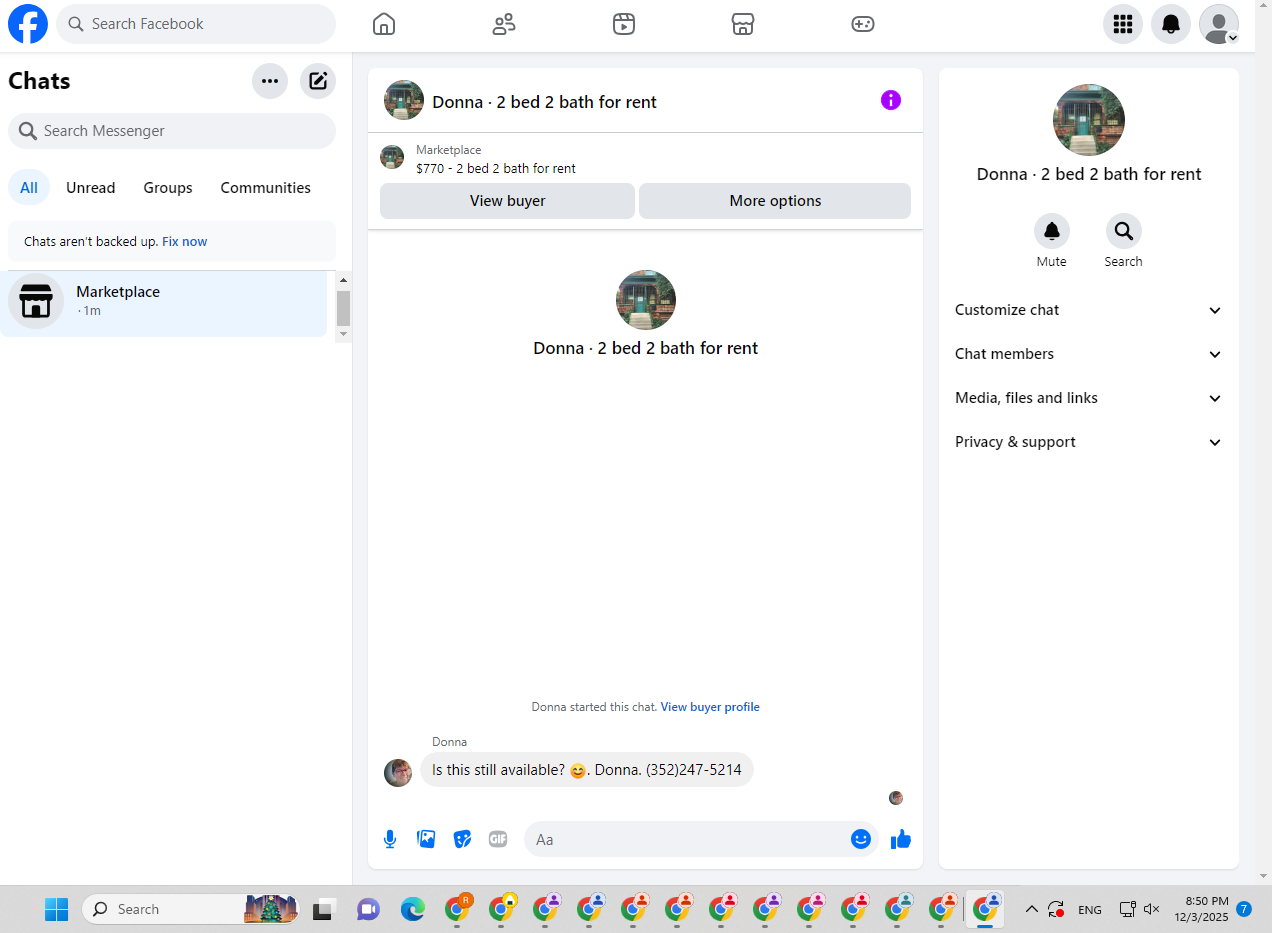
Task: Select the Communities chats tab
Action: pyautogui.click(x=266, y=187)
